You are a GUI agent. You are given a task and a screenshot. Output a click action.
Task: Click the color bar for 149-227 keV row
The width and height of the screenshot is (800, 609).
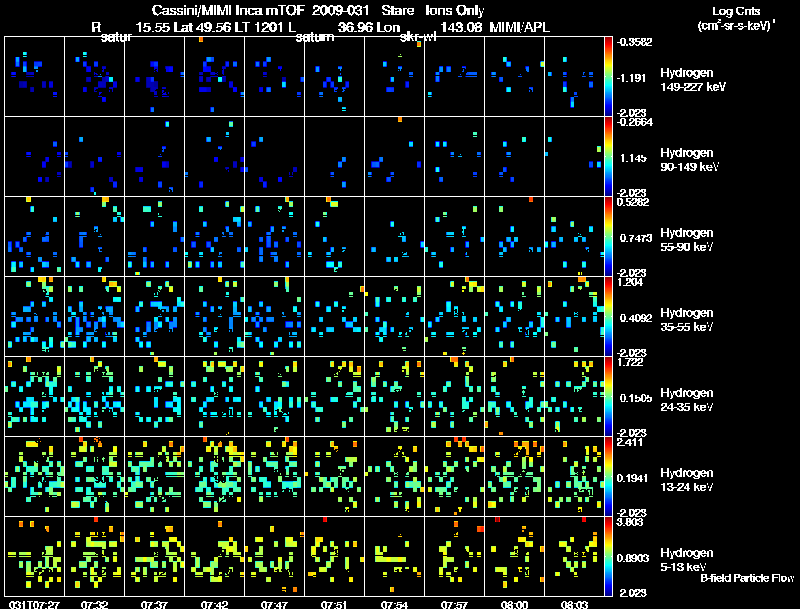tap(608, 77)
